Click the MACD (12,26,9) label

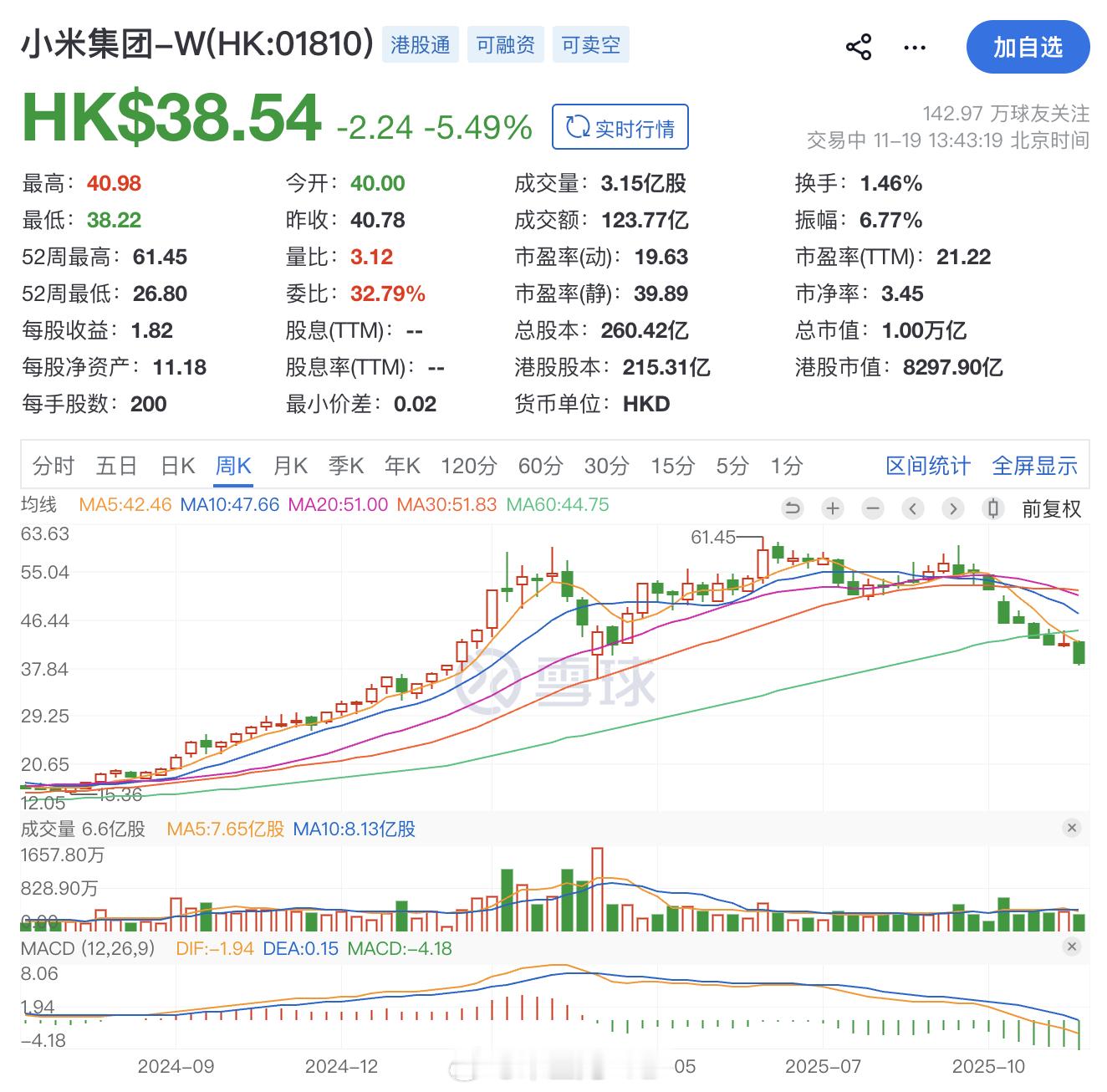tap(88, 948)
